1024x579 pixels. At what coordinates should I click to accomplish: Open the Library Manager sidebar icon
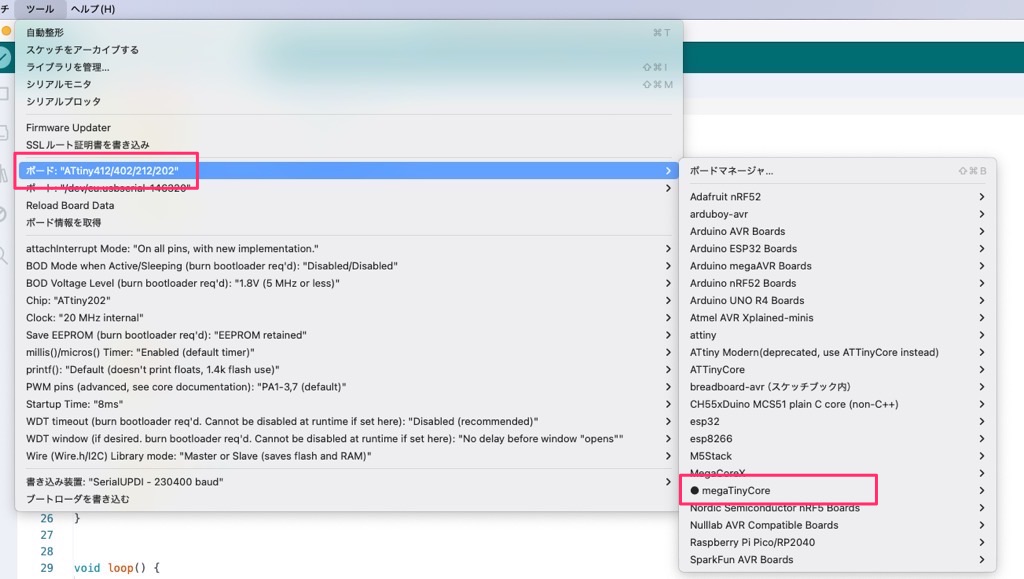5,174
